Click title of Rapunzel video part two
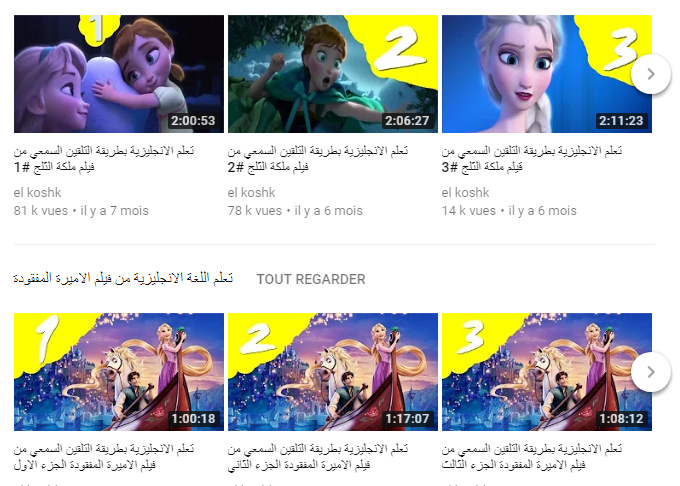 coord(317,457)
